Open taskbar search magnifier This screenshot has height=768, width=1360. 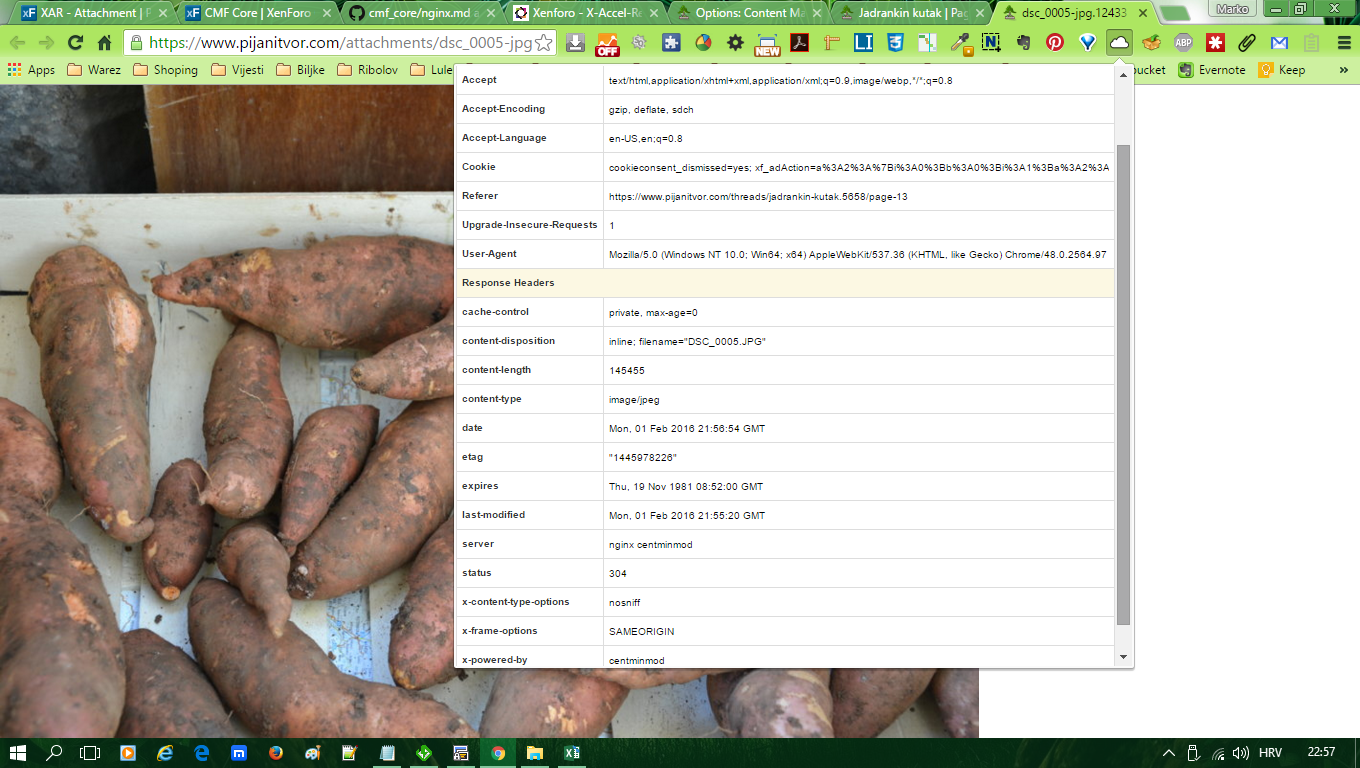55,753
